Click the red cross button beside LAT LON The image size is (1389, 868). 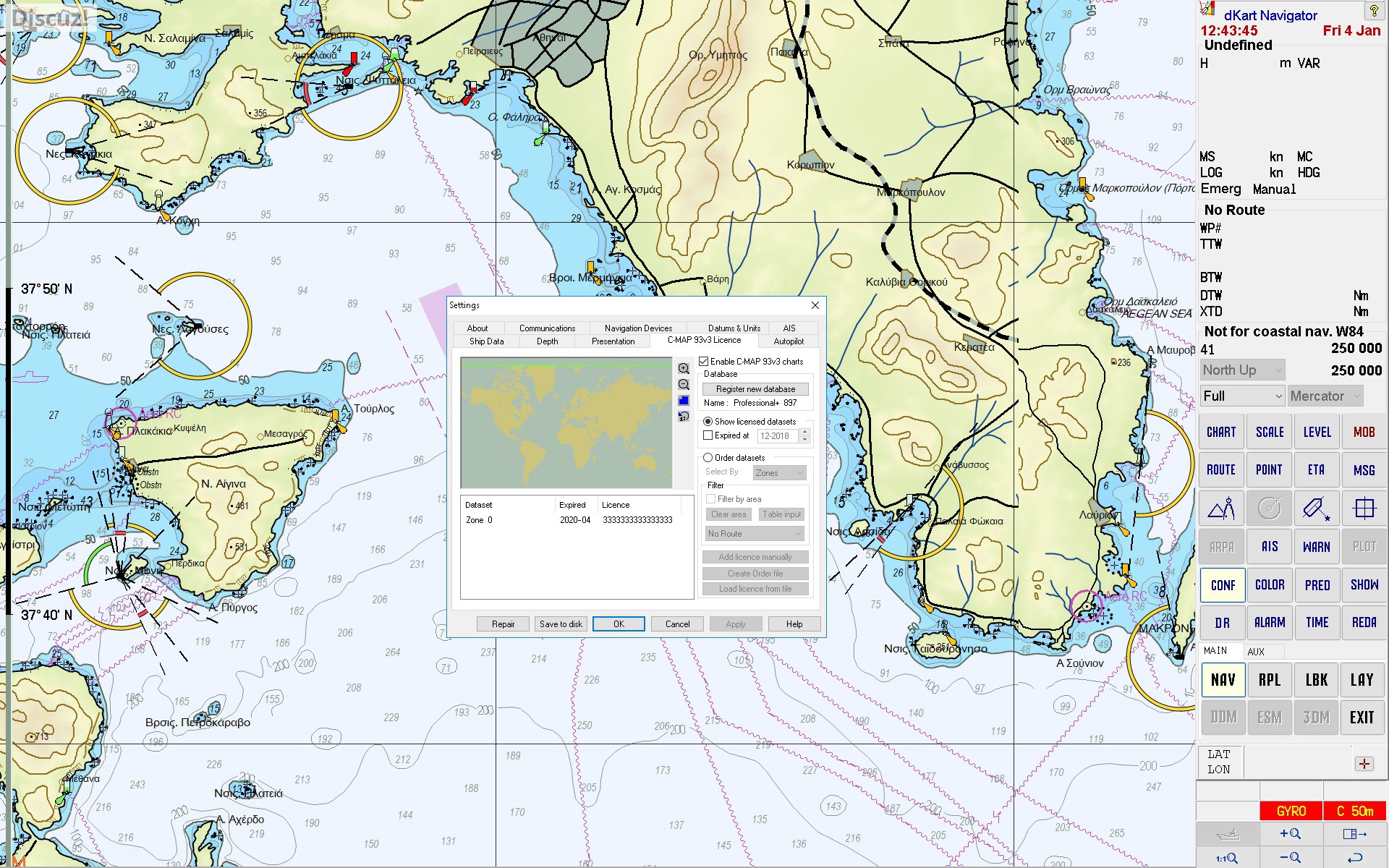click(1364, 764)
